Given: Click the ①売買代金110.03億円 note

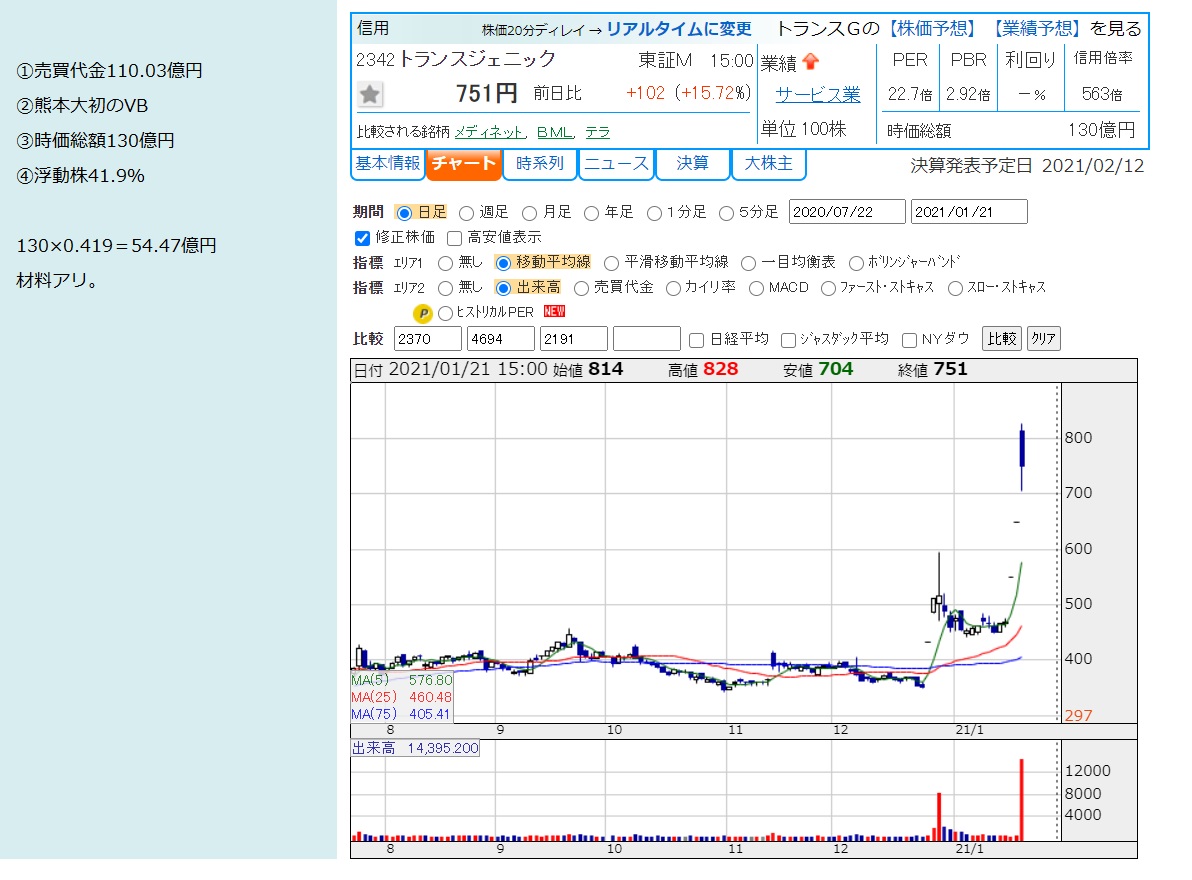Looking at the screenshot, I should [x=109, y=71].
